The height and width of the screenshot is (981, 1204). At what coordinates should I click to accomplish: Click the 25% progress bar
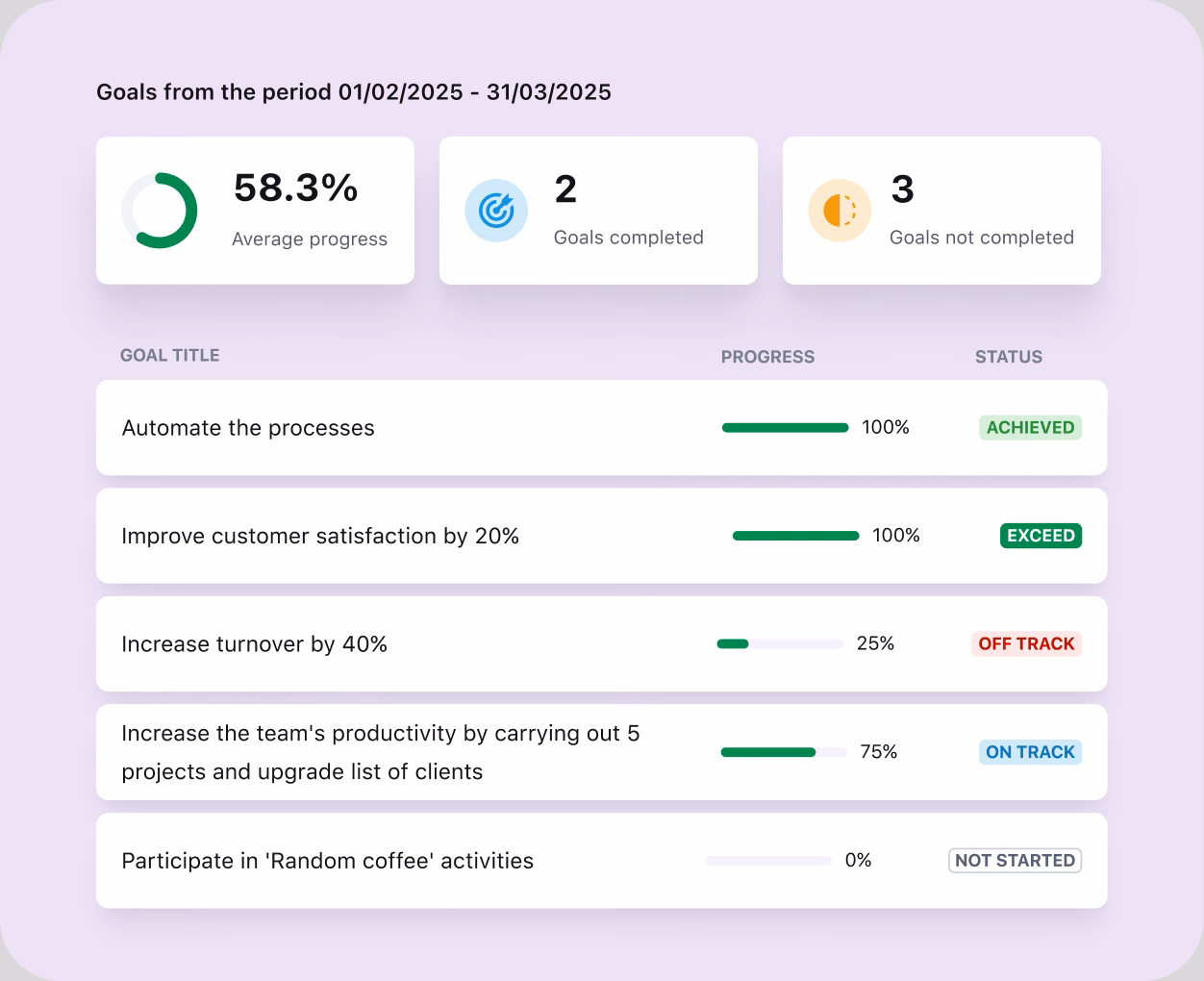tap(780, 644)
